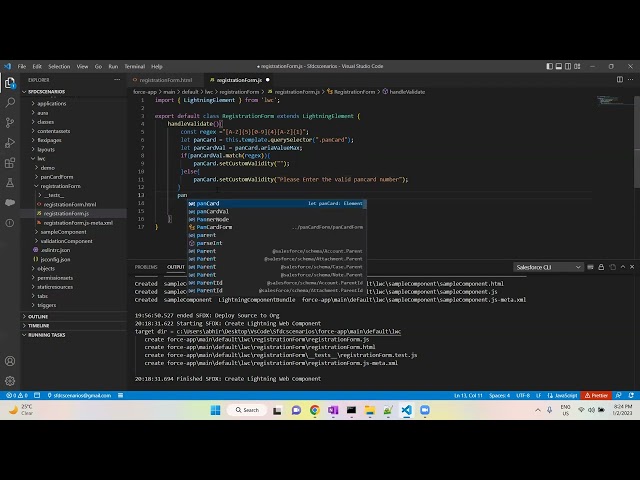This screenshot has height=480, width=640.
Task: Open the Testing beaker view
Action: coord(10,183)
